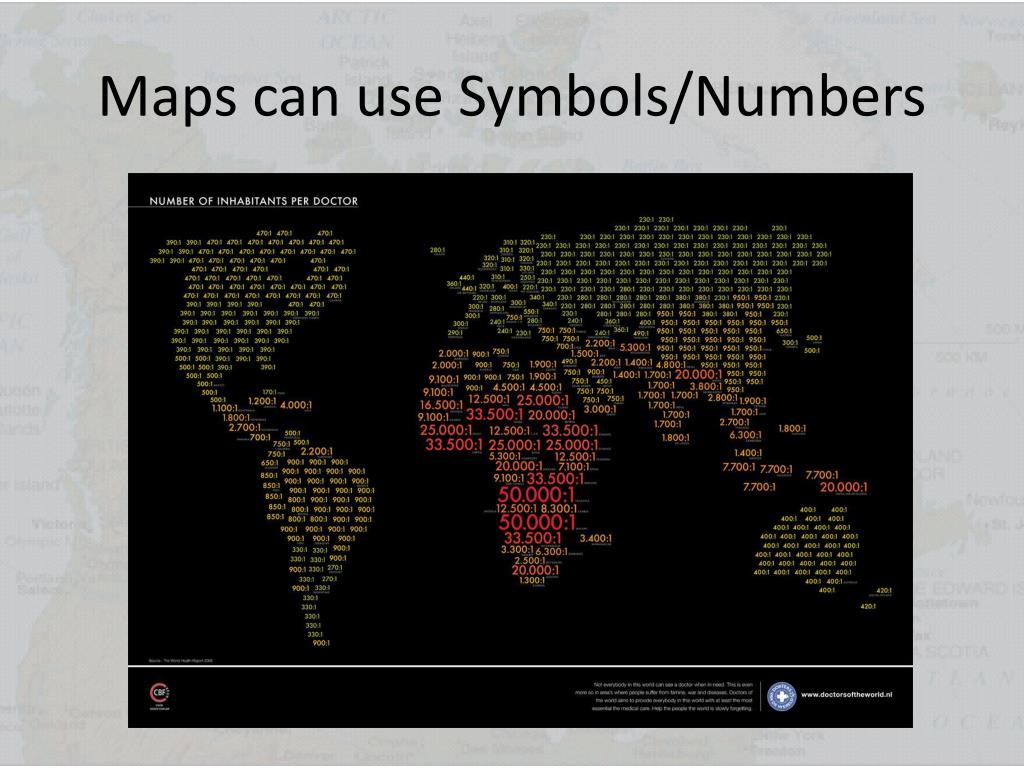Click the slide title 'Maps can use Symbols/Numbers'
1024x768 pixels.
[x=511, y=96]
